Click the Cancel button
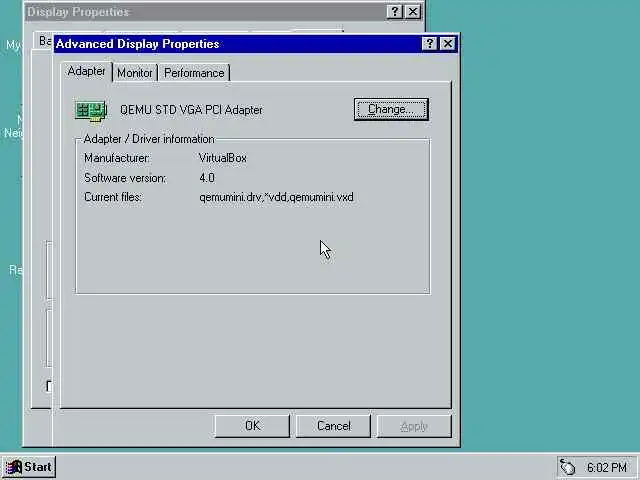This screenshot has height=480, width=640. (333, 426)
